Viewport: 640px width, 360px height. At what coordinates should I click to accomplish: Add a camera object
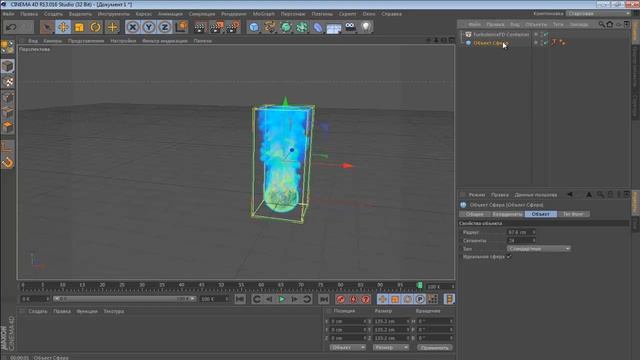(x=350, y=27)
